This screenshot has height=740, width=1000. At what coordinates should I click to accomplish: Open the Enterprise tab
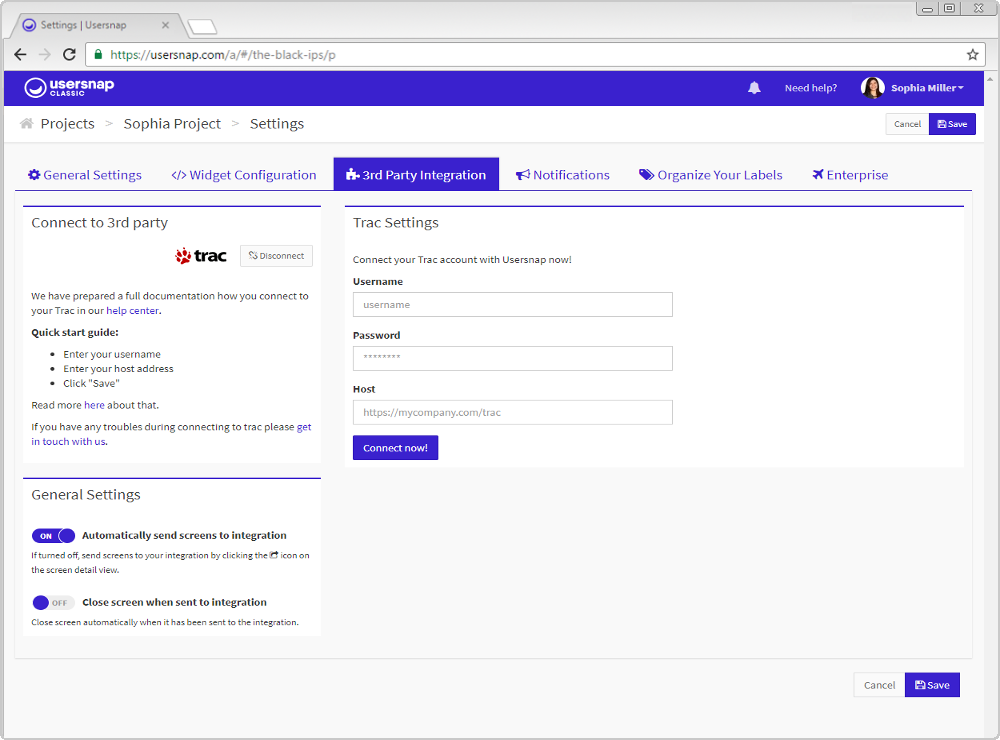point(849,175)
